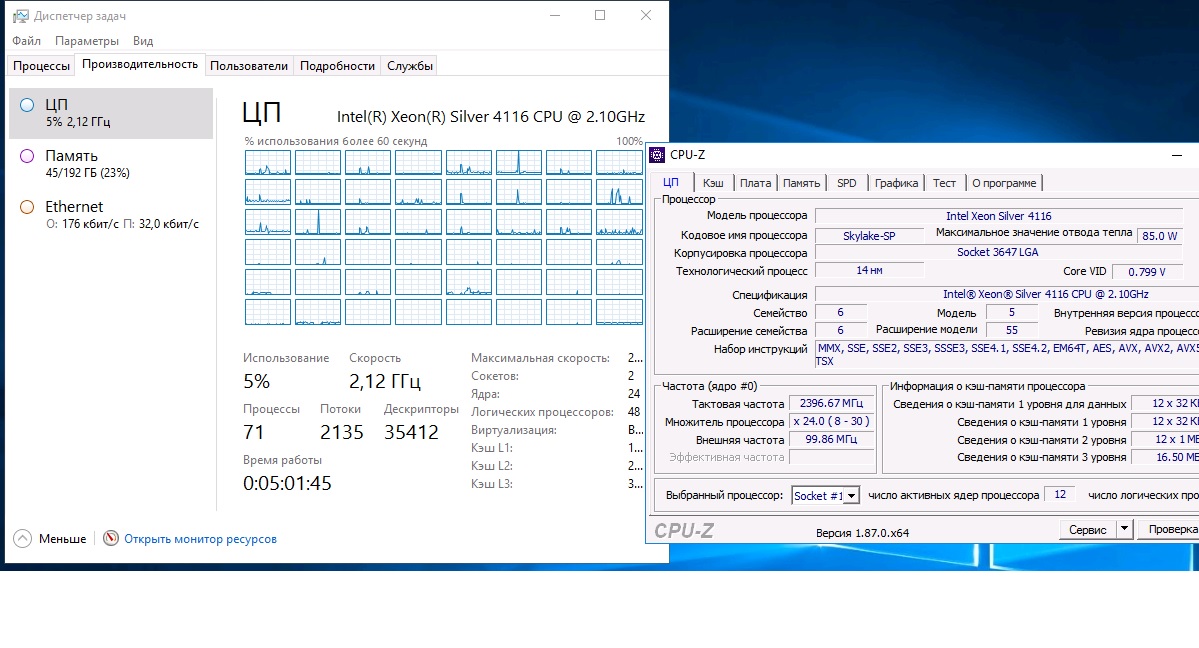The width and height of the screenshot is (1199, 648).
Task: Click the blue ЦП circle icon
Action: click(x=27, y=105)
